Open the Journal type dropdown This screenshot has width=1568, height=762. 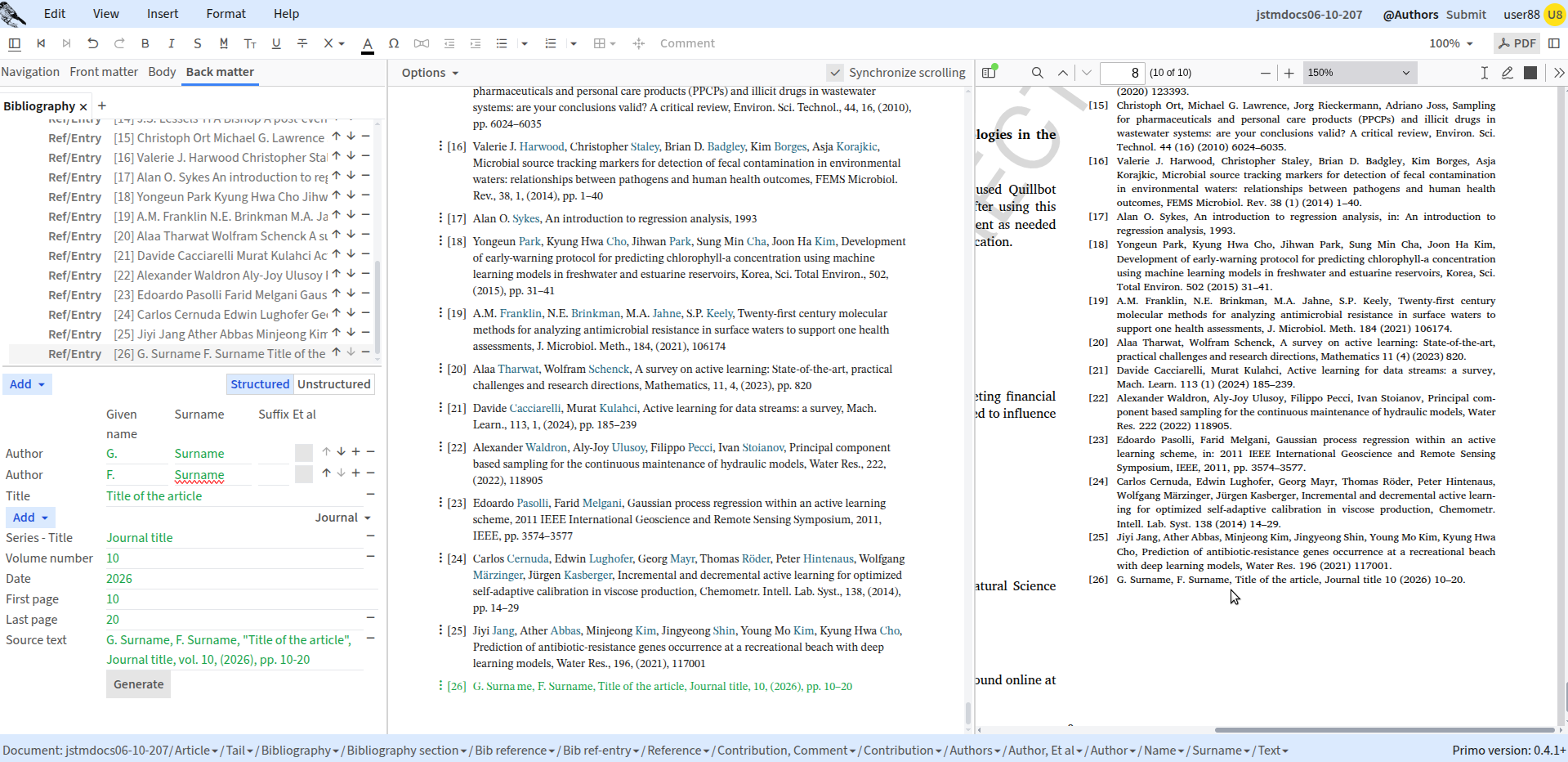[x=343, y=518]
